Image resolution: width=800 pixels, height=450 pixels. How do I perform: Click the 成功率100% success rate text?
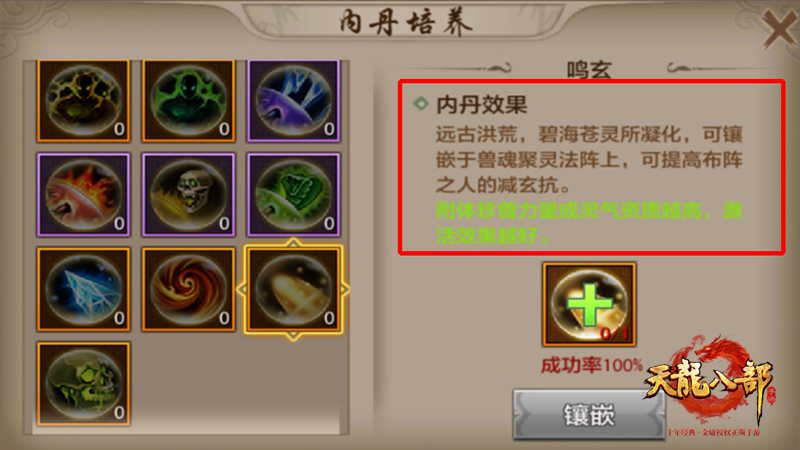pos(591,365)
